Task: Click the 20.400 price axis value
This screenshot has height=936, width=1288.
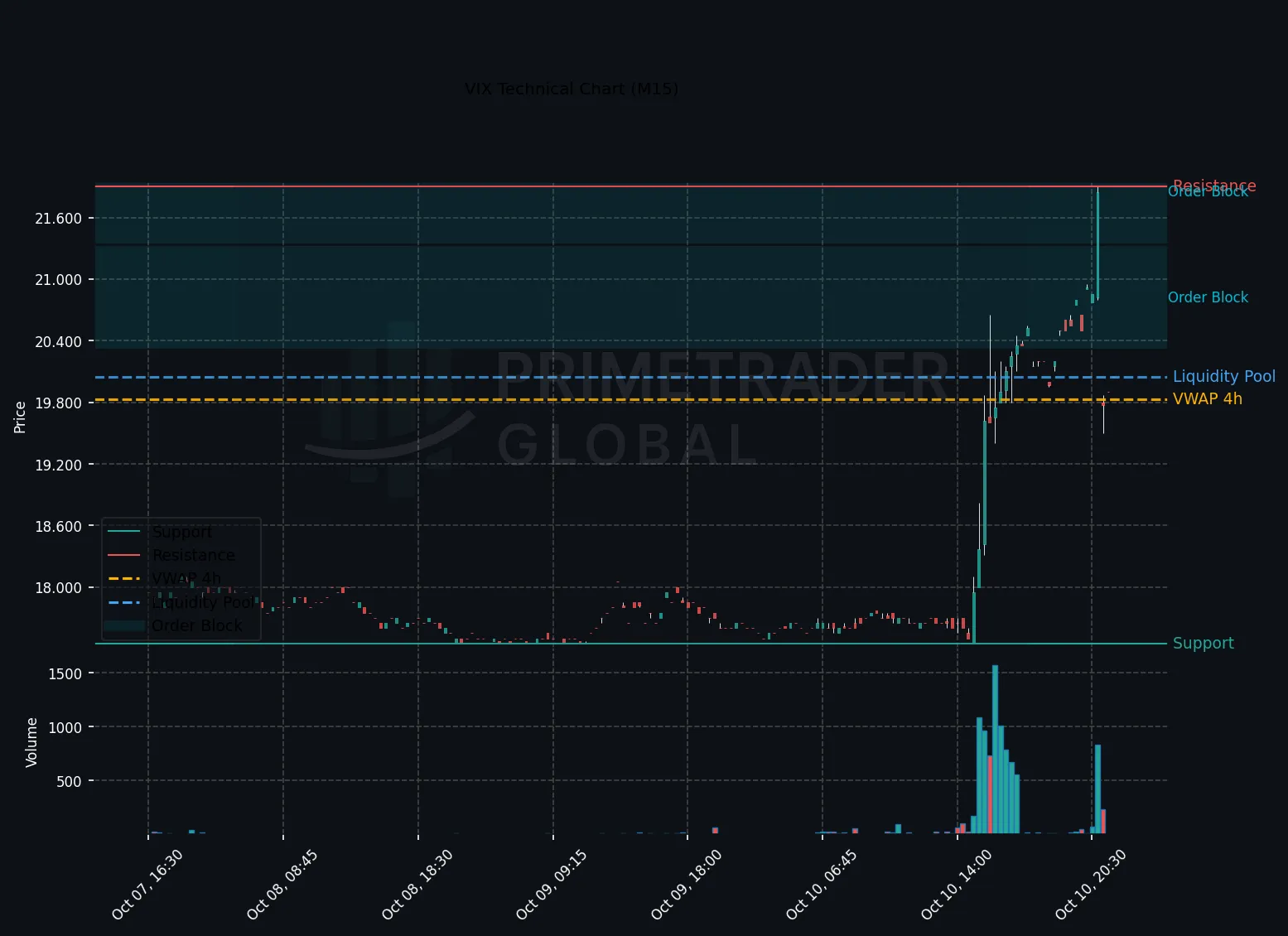Action: pos(58,341)
